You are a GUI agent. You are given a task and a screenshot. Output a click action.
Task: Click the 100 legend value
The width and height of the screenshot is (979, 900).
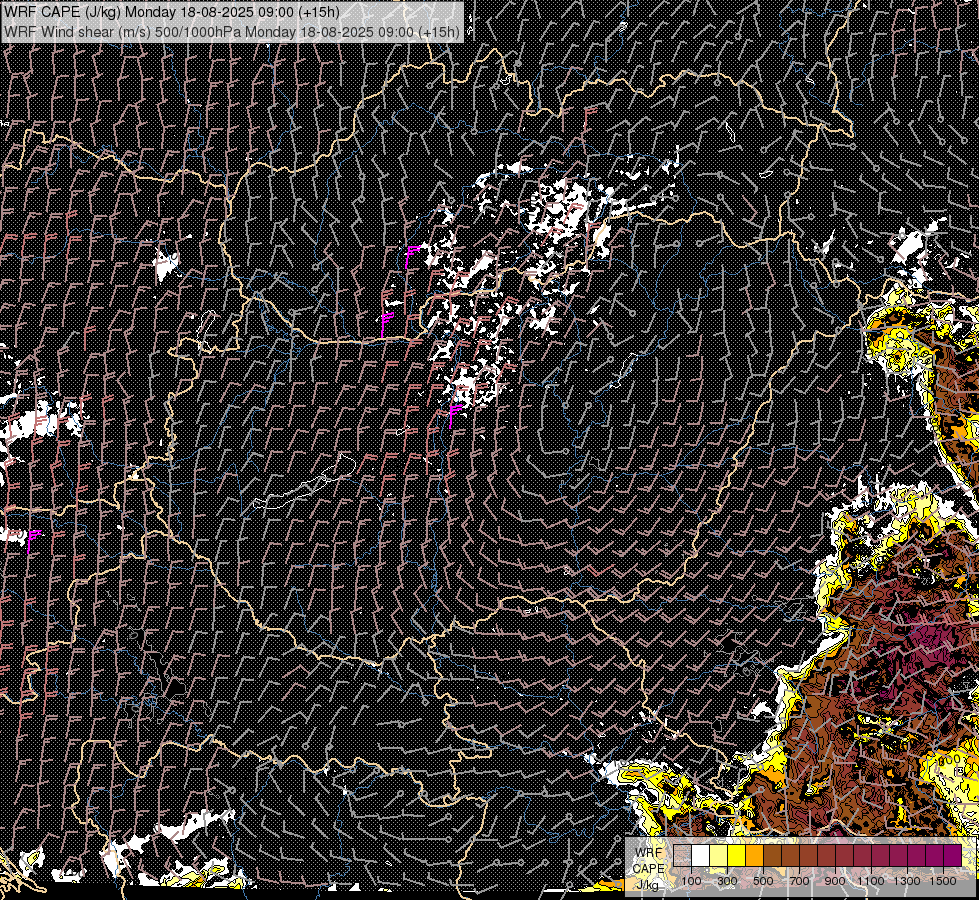[691, 881]
